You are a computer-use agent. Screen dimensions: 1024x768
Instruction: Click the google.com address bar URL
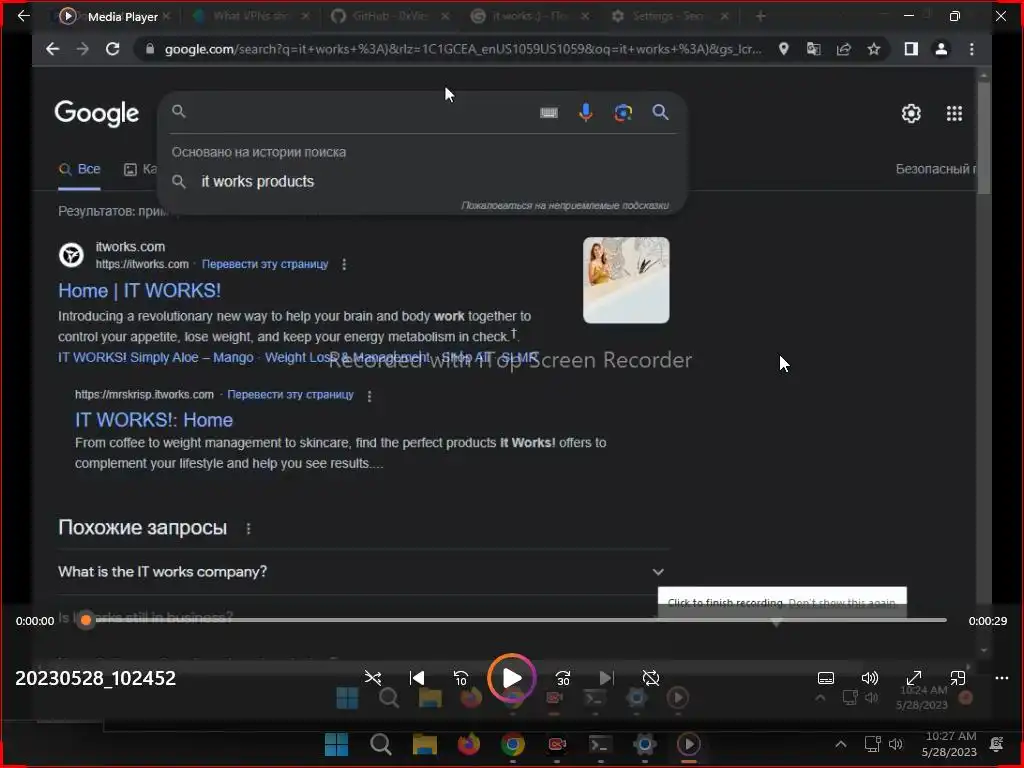[x=462, y=49]
